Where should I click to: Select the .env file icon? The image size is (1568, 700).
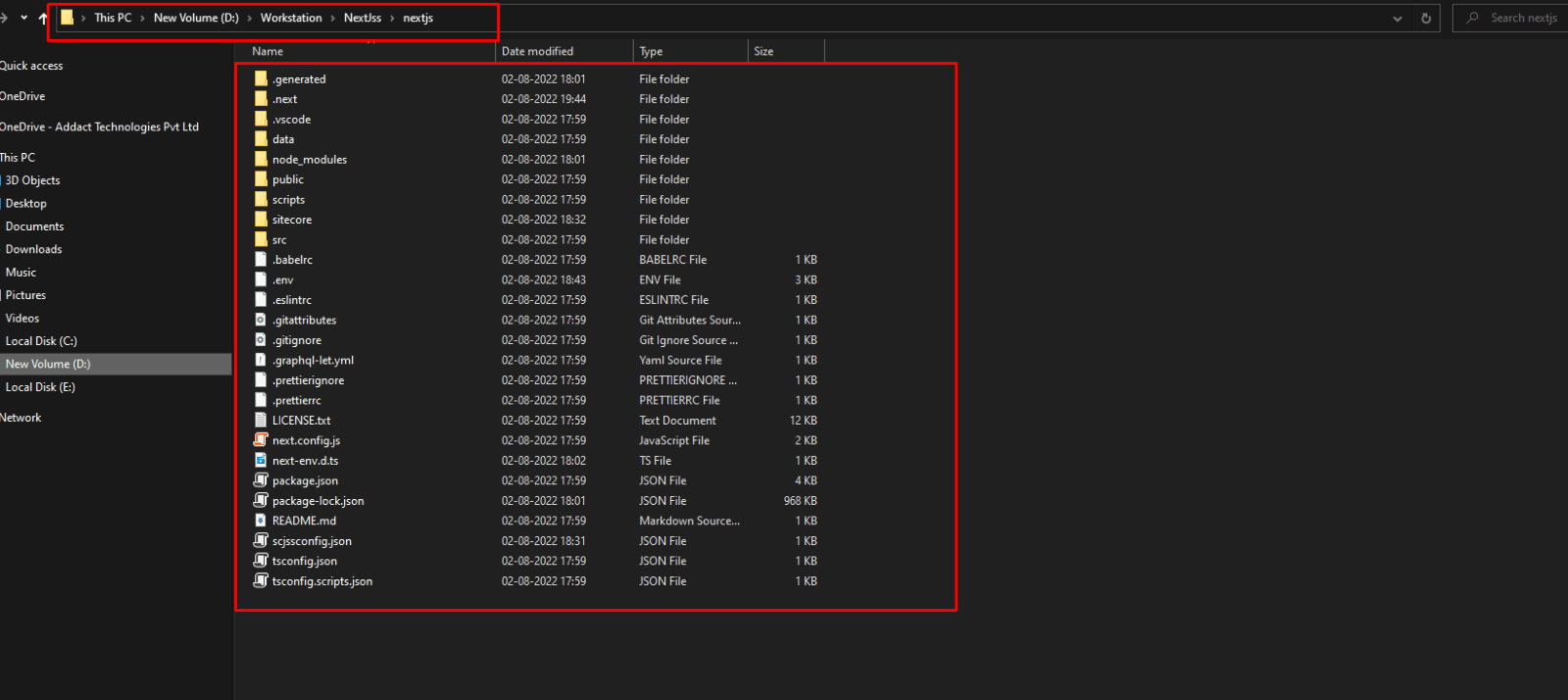pyautogui.click(x=261, y=279)
